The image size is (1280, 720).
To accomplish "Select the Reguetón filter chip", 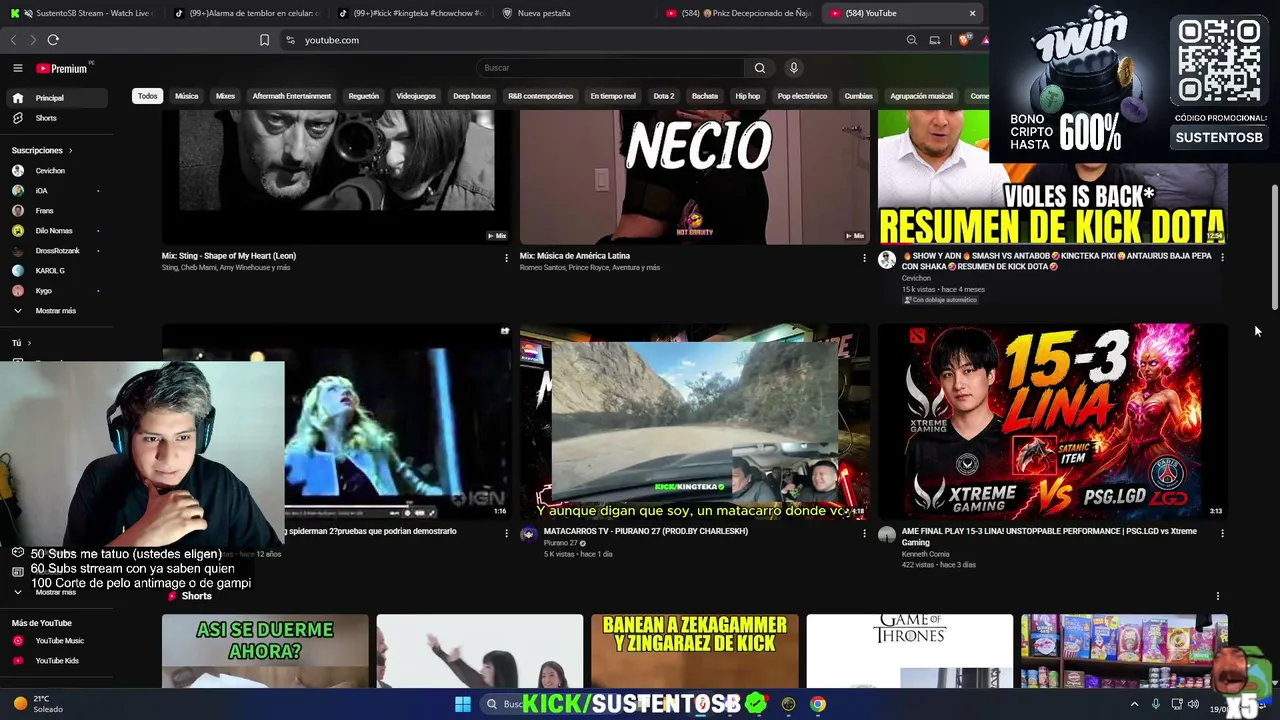I will (x=364, y=96).
